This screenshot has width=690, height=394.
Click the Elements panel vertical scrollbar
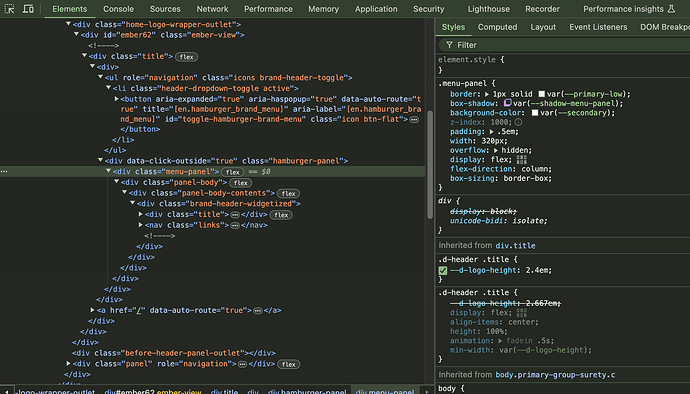(430, 164)
